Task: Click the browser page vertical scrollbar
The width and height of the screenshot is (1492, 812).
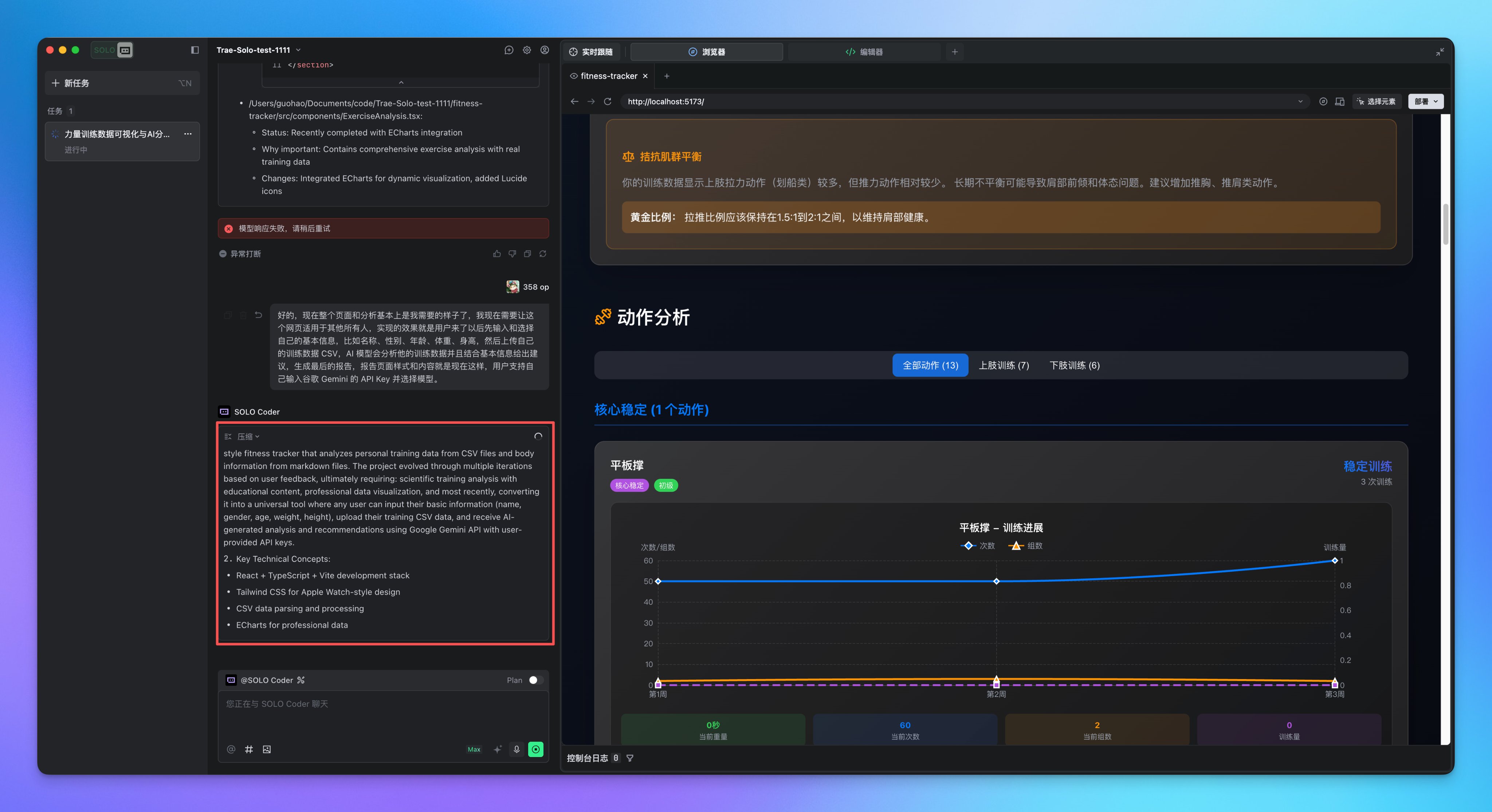Action: (x=1445, y=225)
